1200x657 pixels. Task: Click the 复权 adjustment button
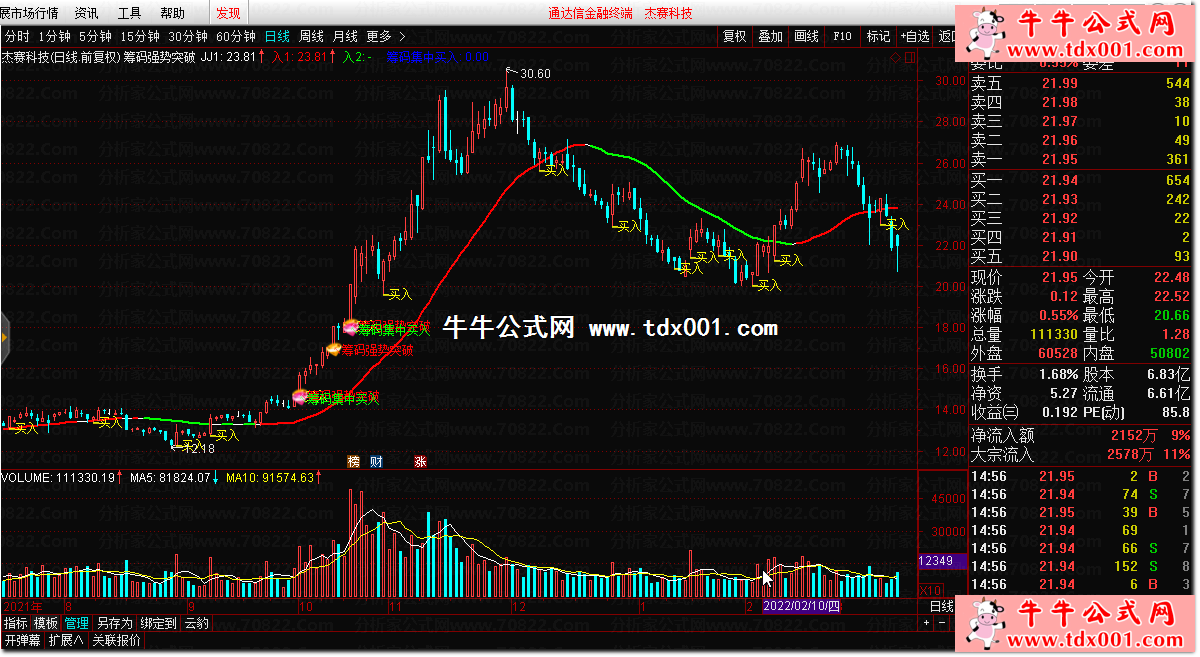(734, 37)
